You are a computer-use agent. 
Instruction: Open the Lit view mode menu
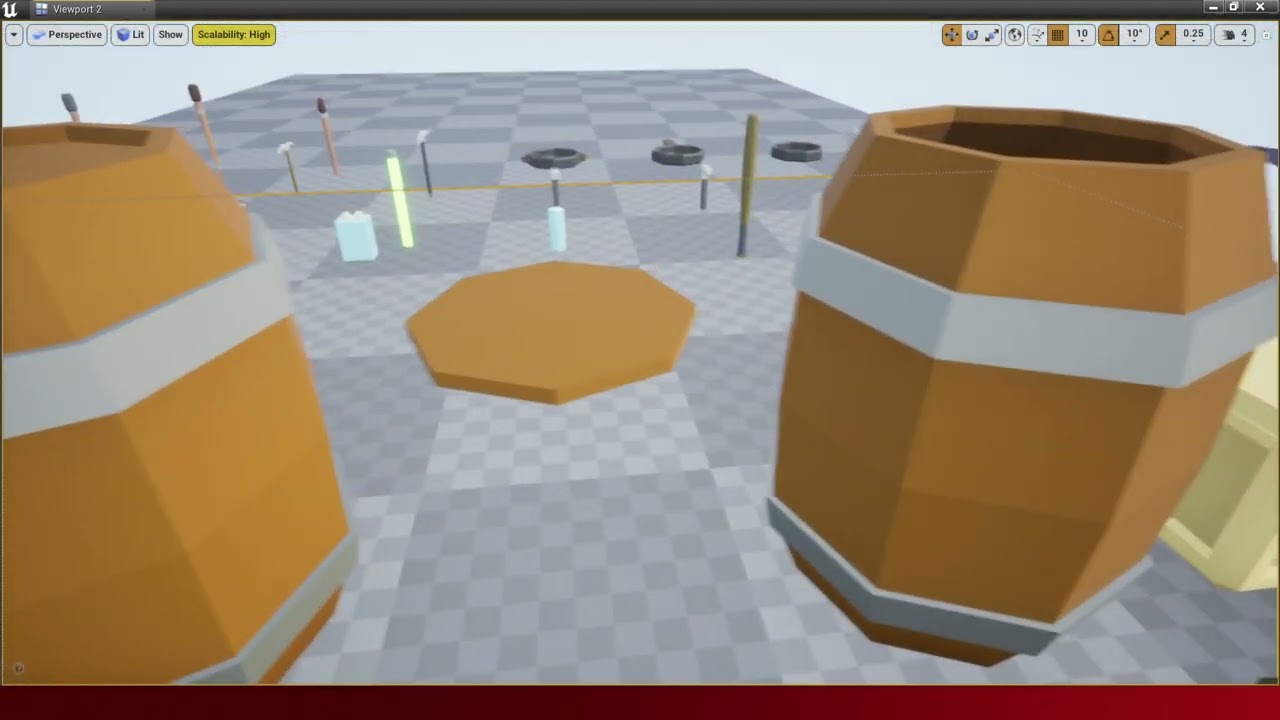tap(130, 35)
